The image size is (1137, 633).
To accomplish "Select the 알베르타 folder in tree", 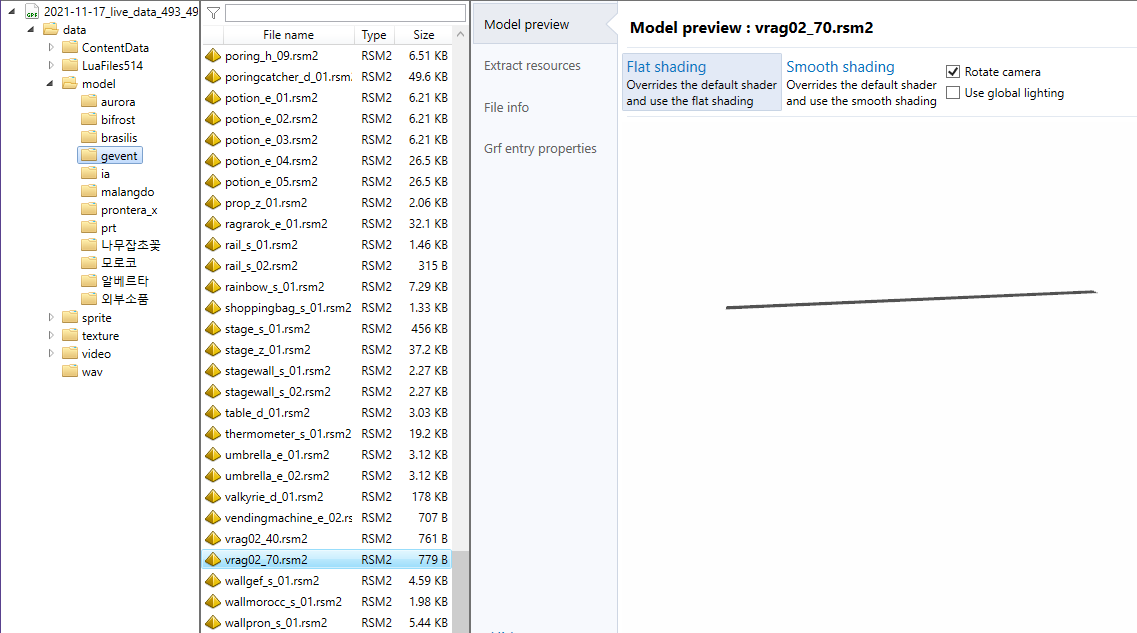I will pos(125,281).
